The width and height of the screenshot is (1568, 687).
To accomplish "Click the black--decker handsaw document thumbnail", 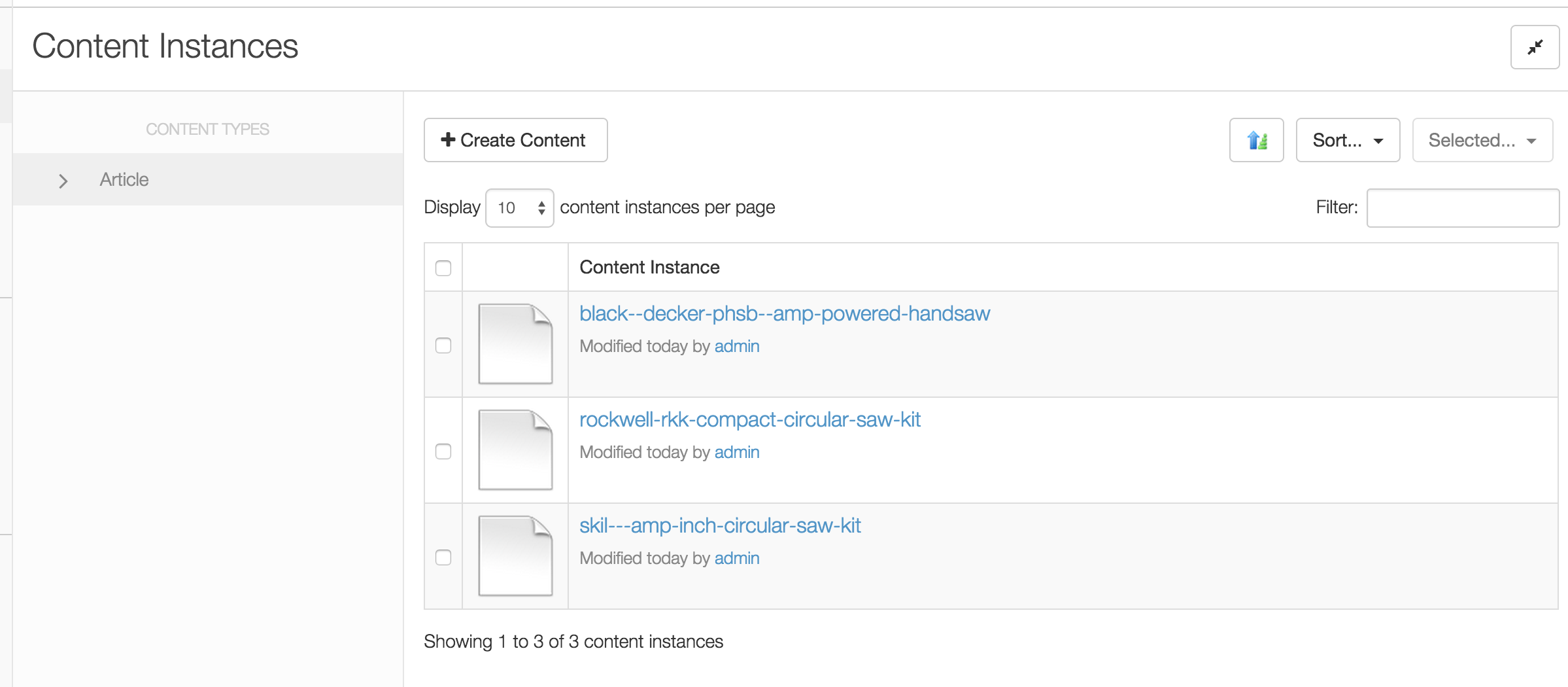I will point(515,343).
